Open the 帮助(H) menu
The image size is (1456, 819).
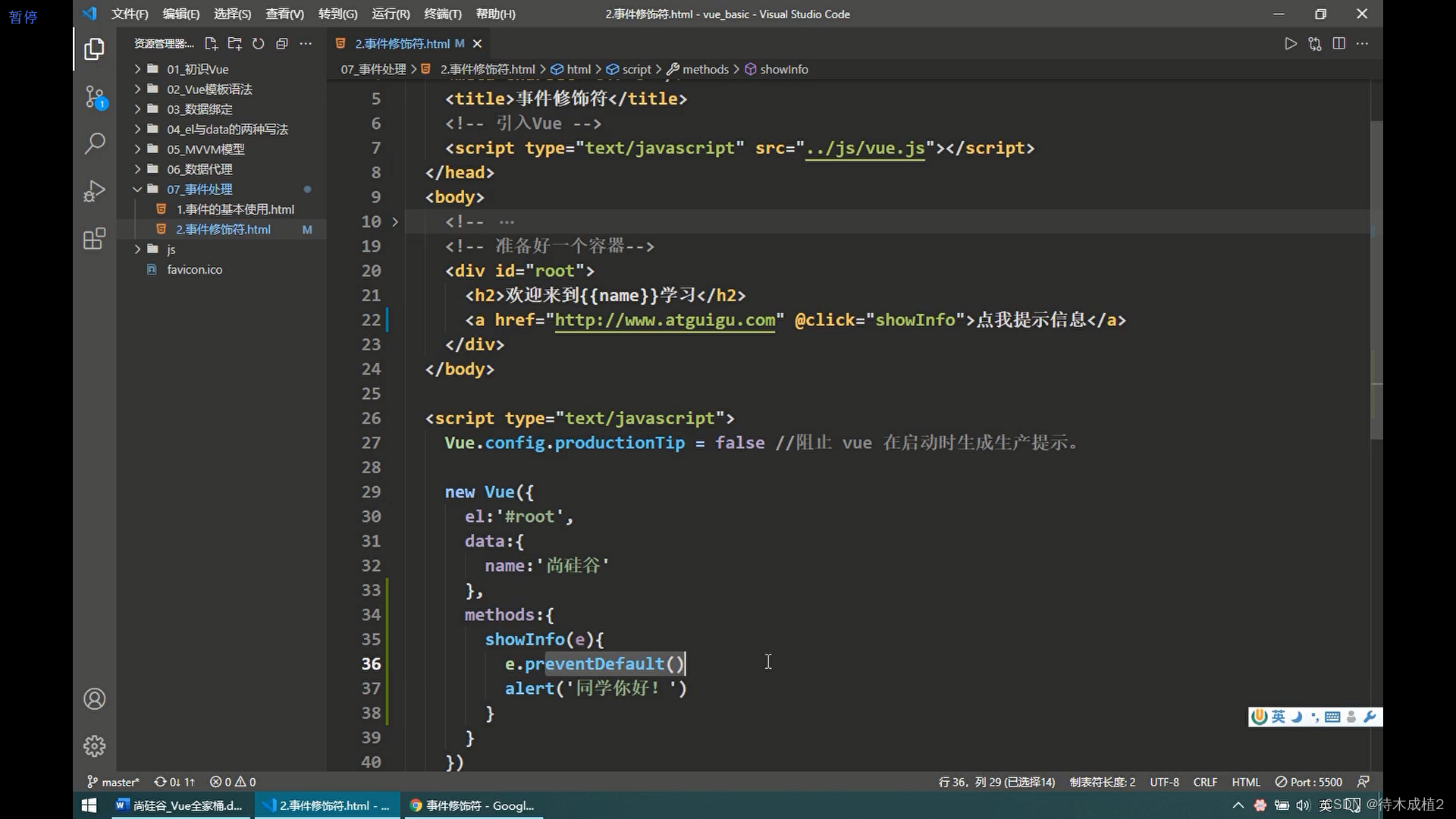pyautogui.click(x=495, y=14)
